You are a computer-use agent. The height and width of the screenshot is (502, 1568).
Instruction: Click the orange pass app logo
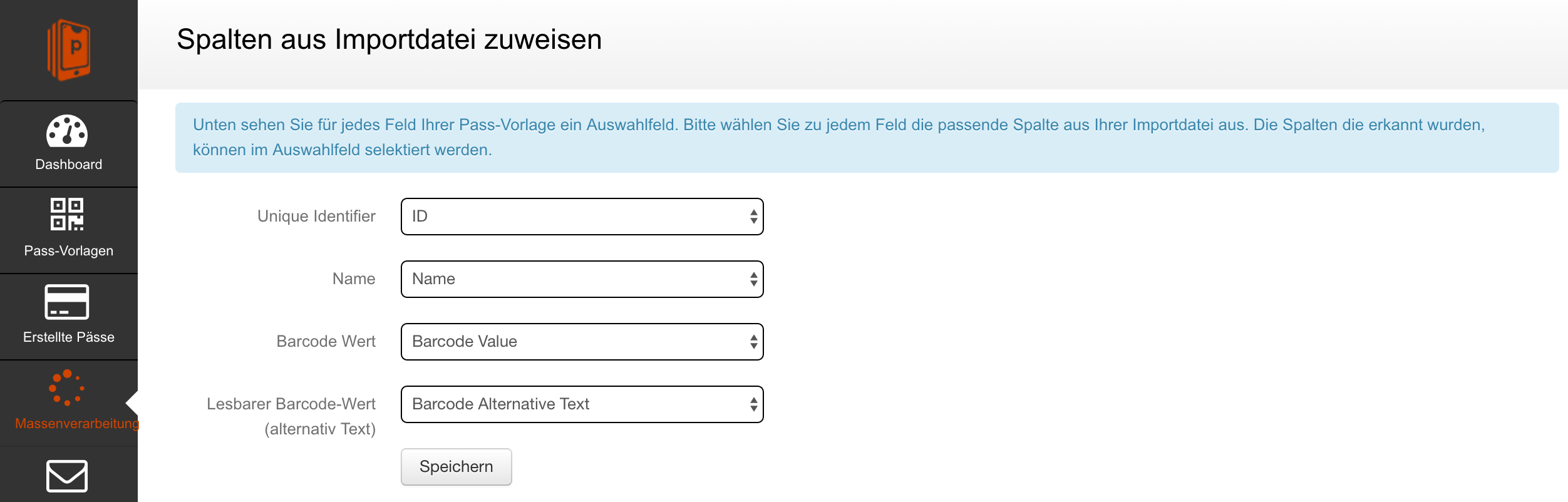69,50
